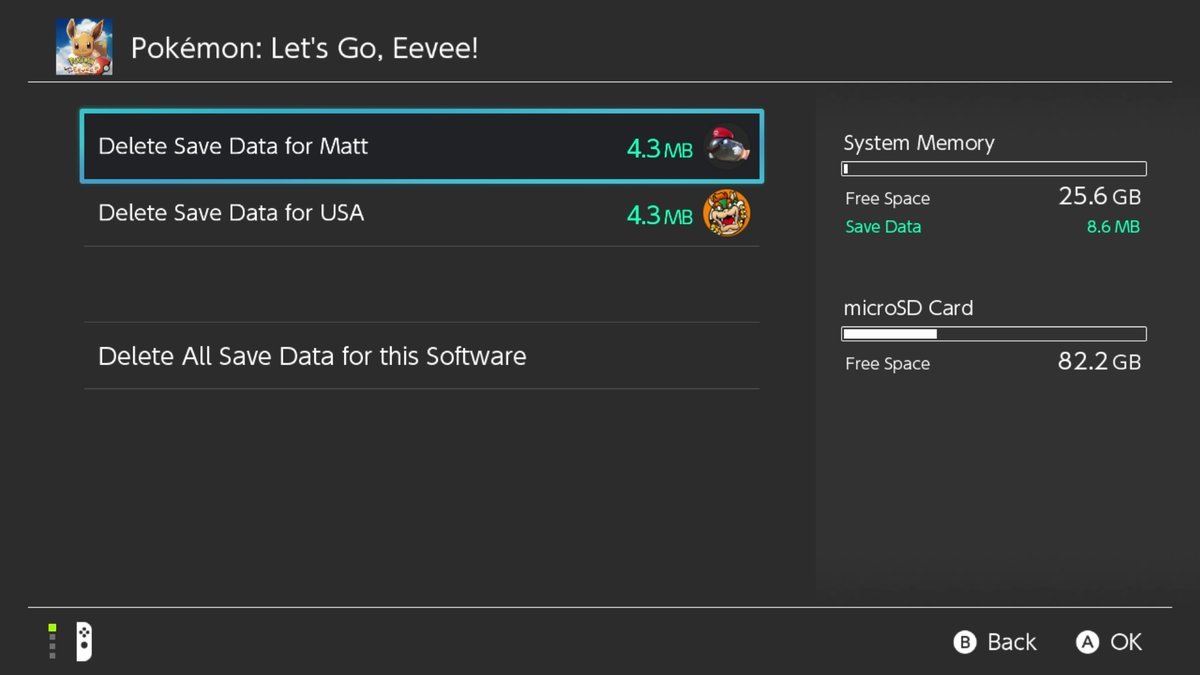Click the microSD Card usage bar
The image size is (1200, 675).
click(994, 334)
